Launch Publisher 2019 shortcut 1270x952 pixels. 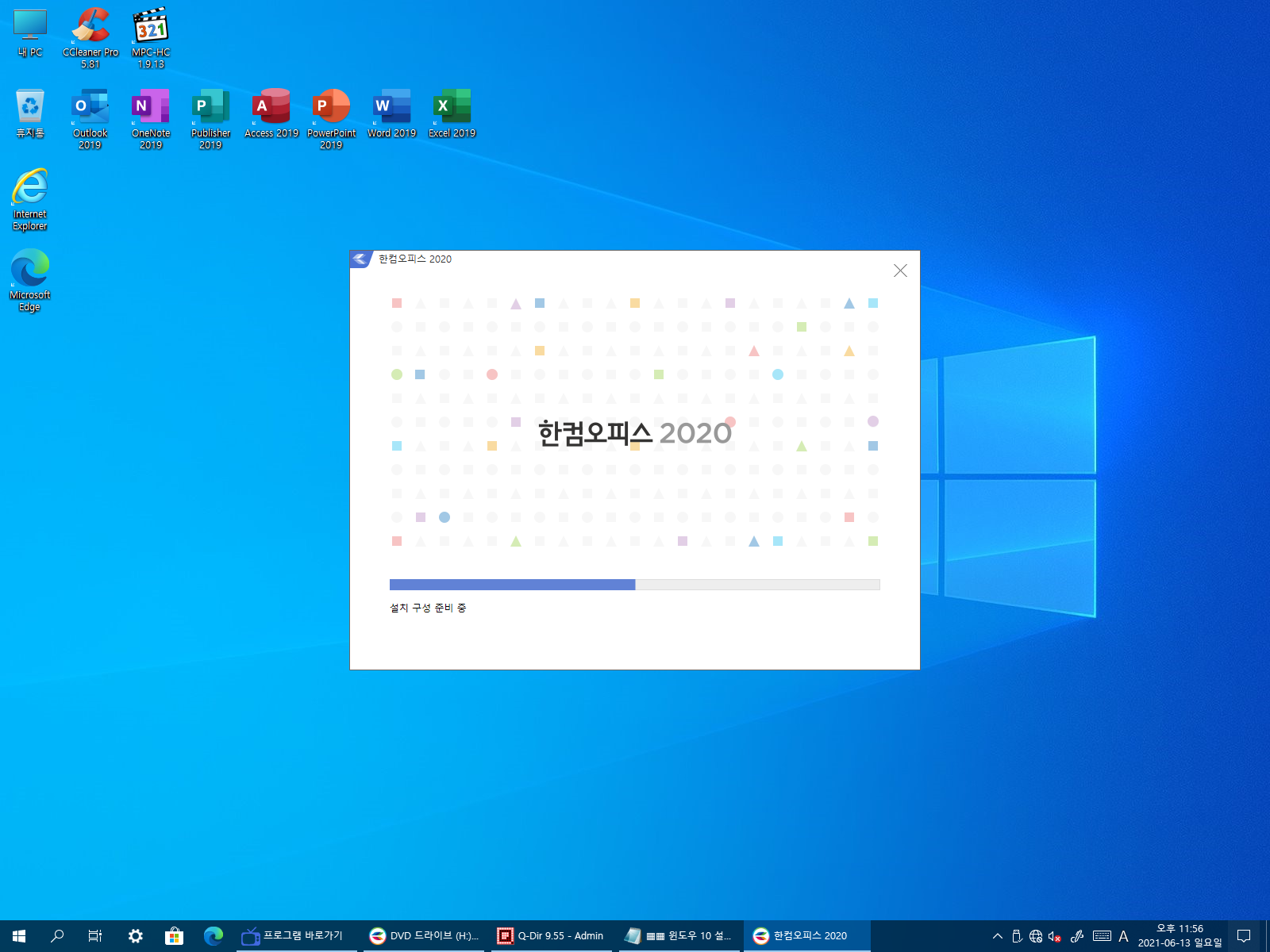click(211, 119)
